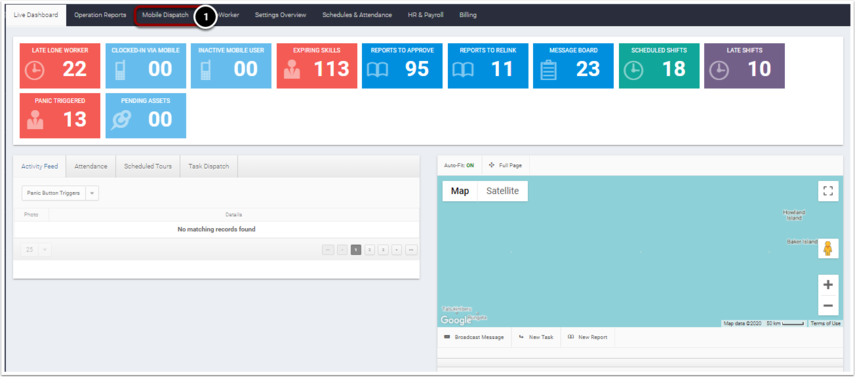Select the Task Dispatch tab
Viewport: 855px width, 377px height.
point(209,166)
